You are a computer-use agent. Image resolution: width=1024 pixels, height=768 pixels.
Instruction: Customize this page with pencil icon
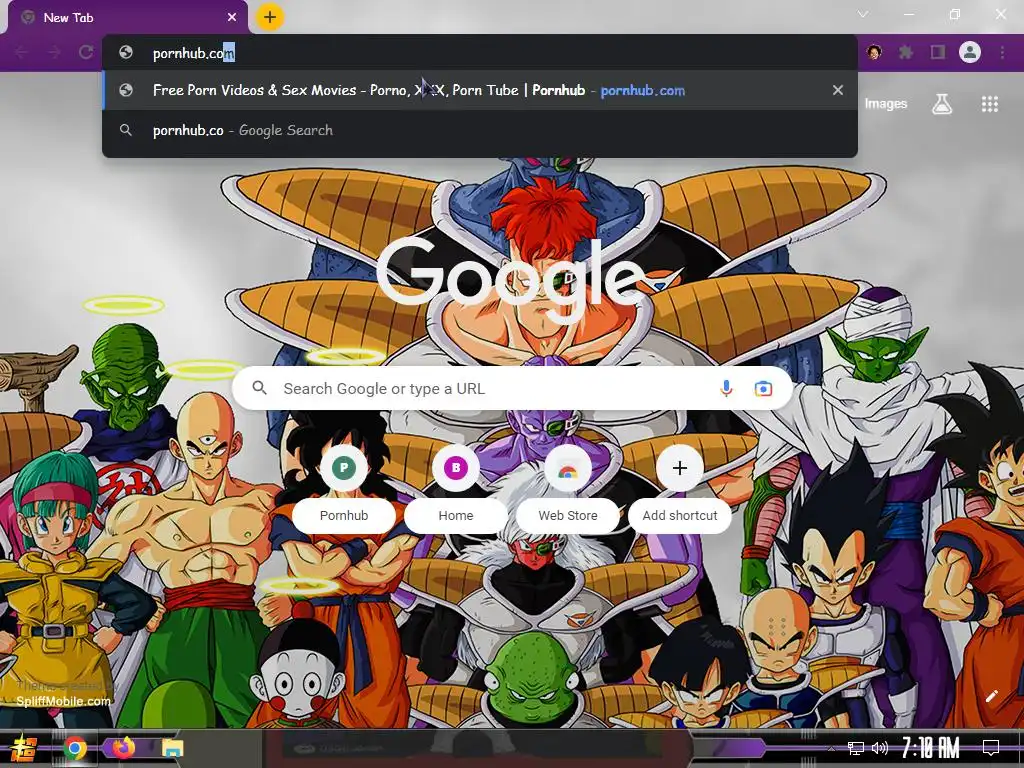(x=991, y=696)
